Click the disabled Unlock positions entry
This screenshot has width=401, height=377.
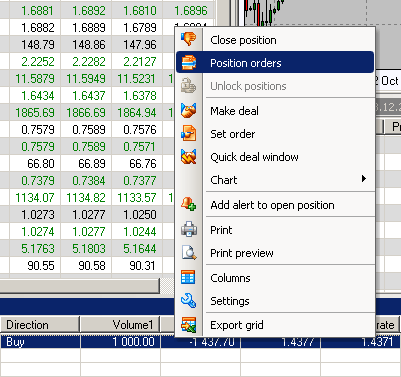coord(275,86)
